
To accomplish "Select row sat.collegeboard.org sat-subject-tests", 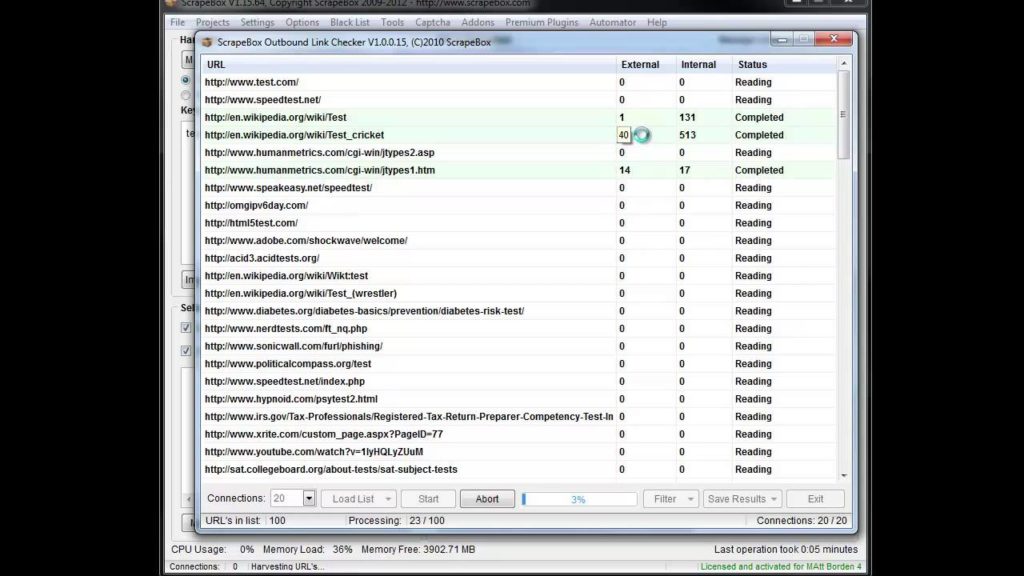I will (519, 470).
